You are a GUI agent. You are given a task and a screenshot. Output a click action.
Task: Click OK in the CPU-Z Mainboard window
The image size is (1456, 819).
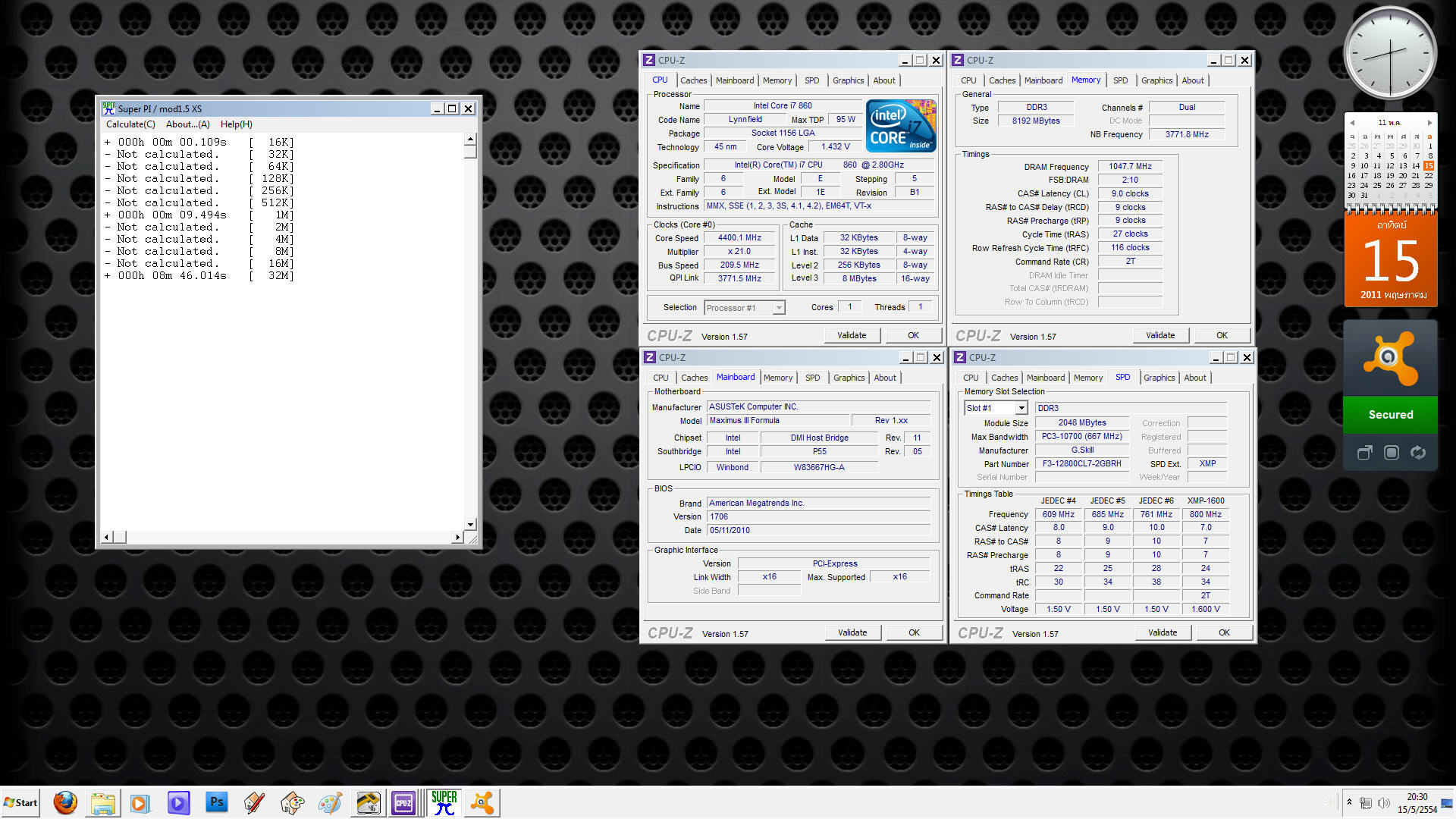click(x=914, y=632)
